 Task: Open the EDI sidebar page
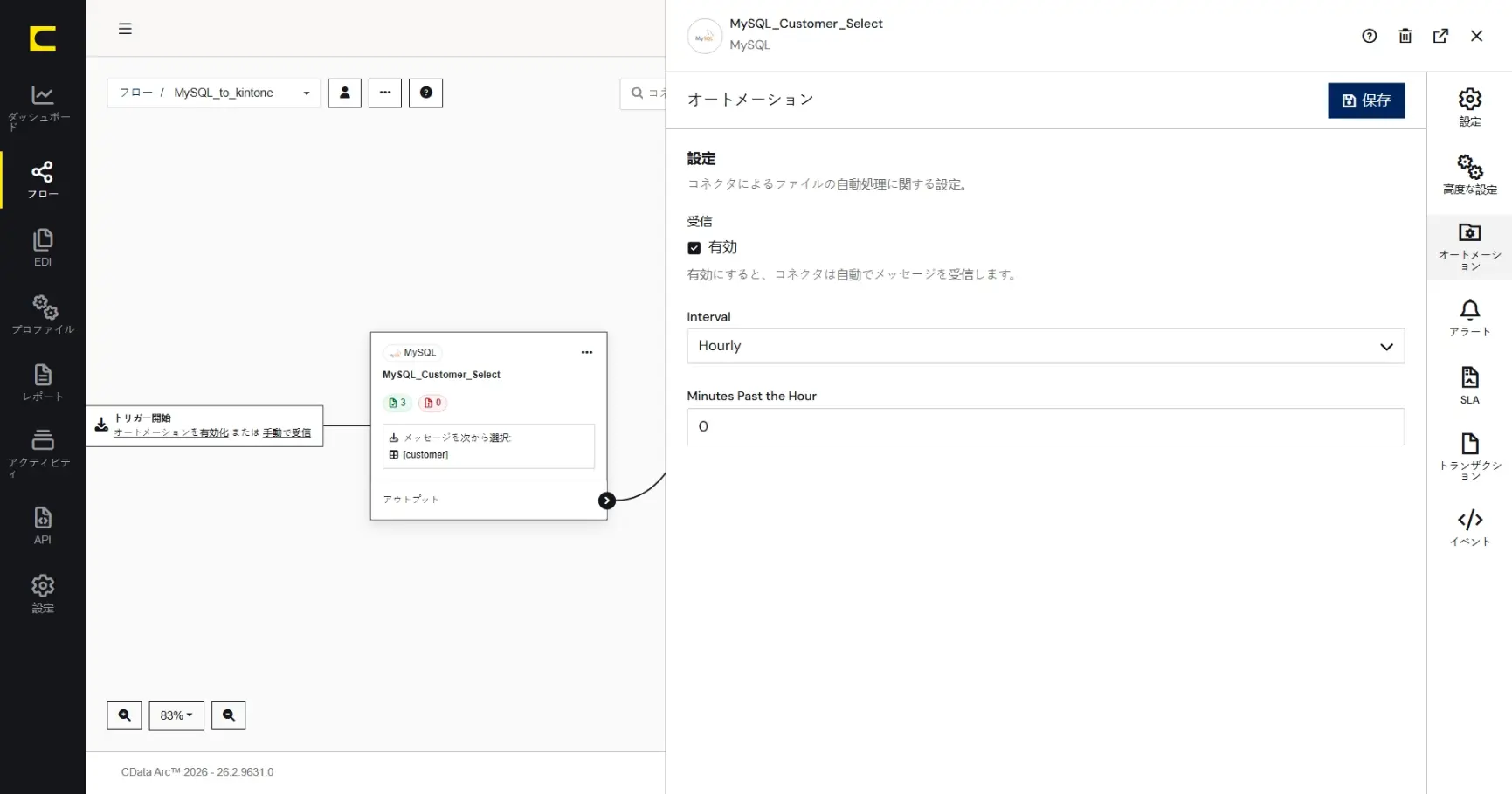click(x=42, y=248)
